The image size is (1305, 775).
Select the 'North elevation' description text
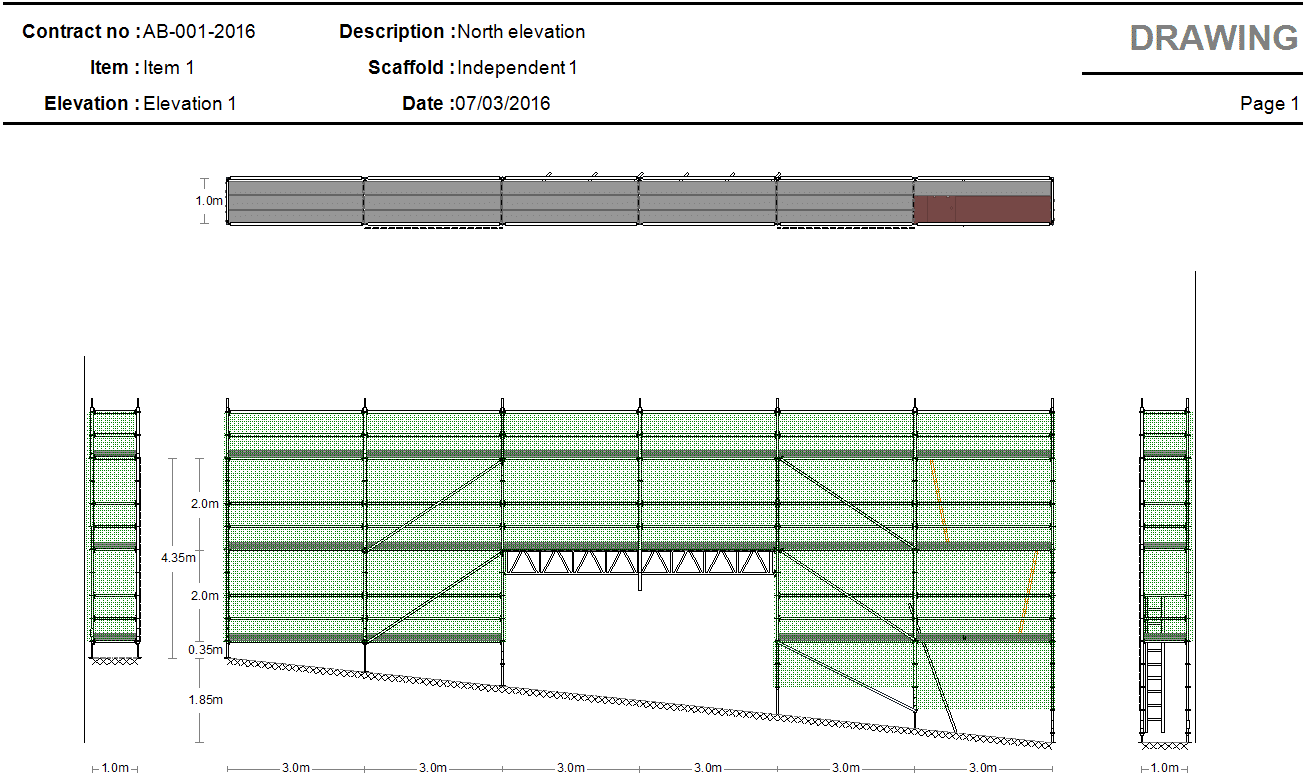coord(521,32)
